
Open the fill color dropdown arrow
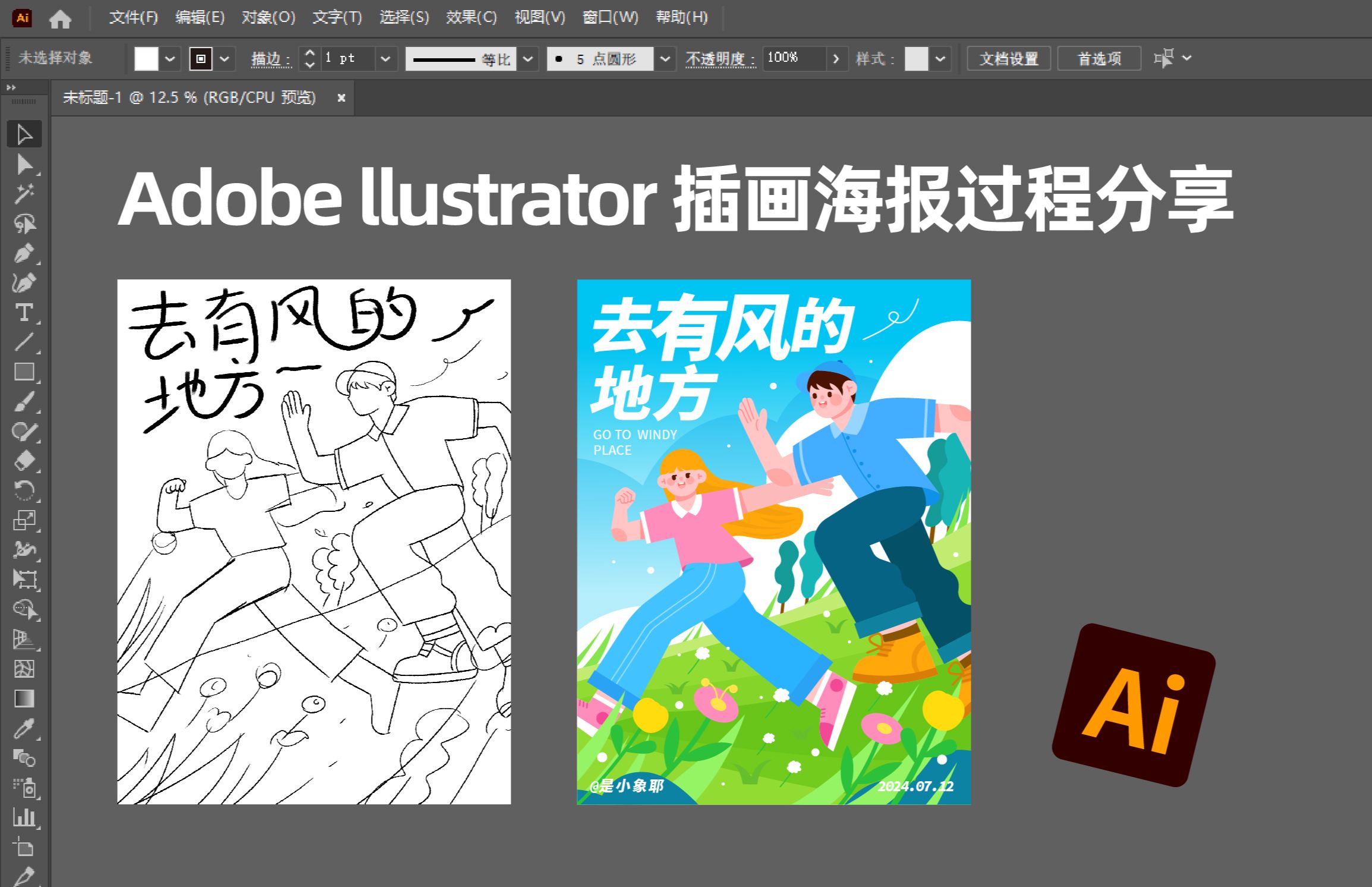170,59
